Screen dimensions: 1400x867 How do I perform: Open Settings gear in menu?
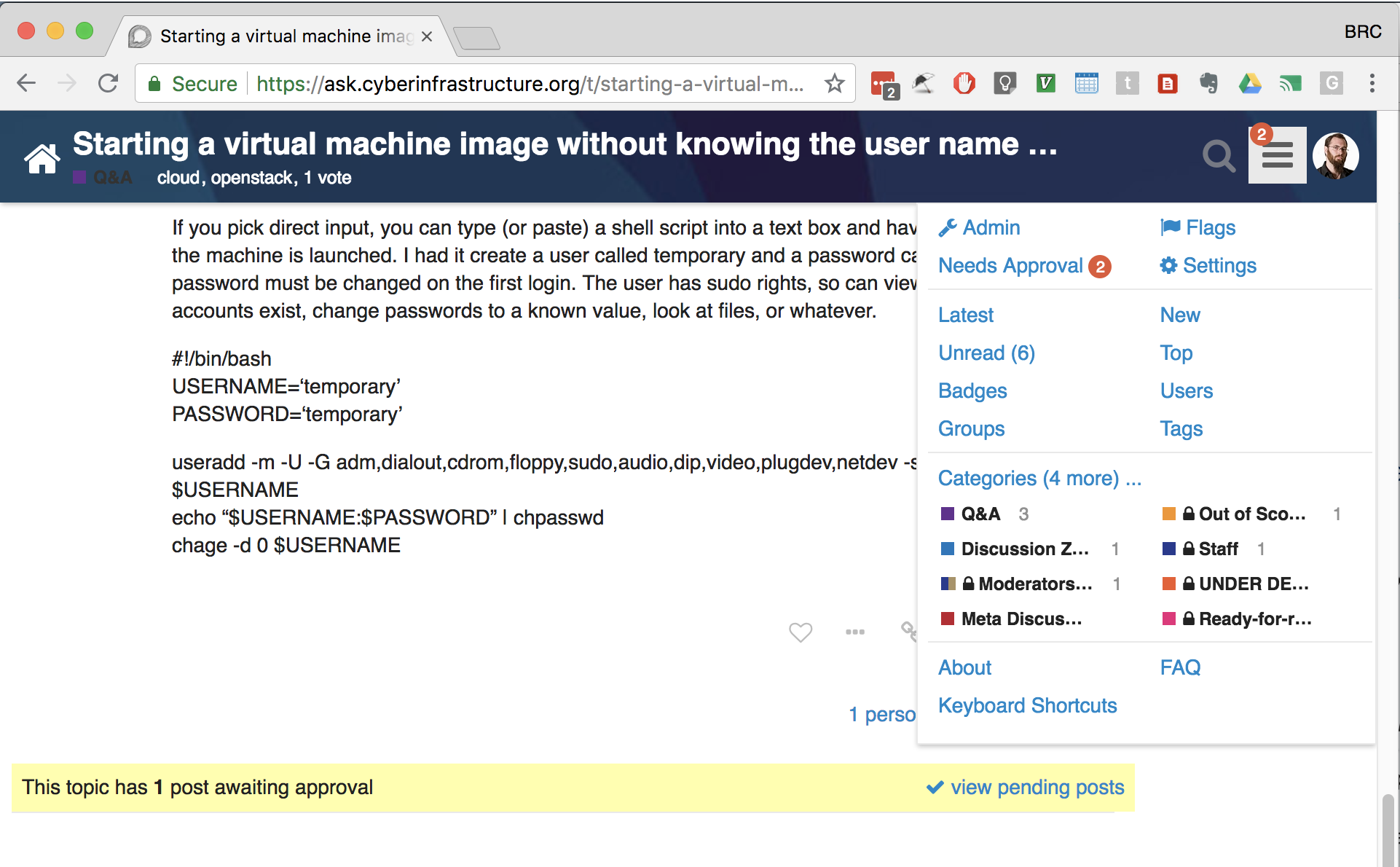(x=1208, y=265)
